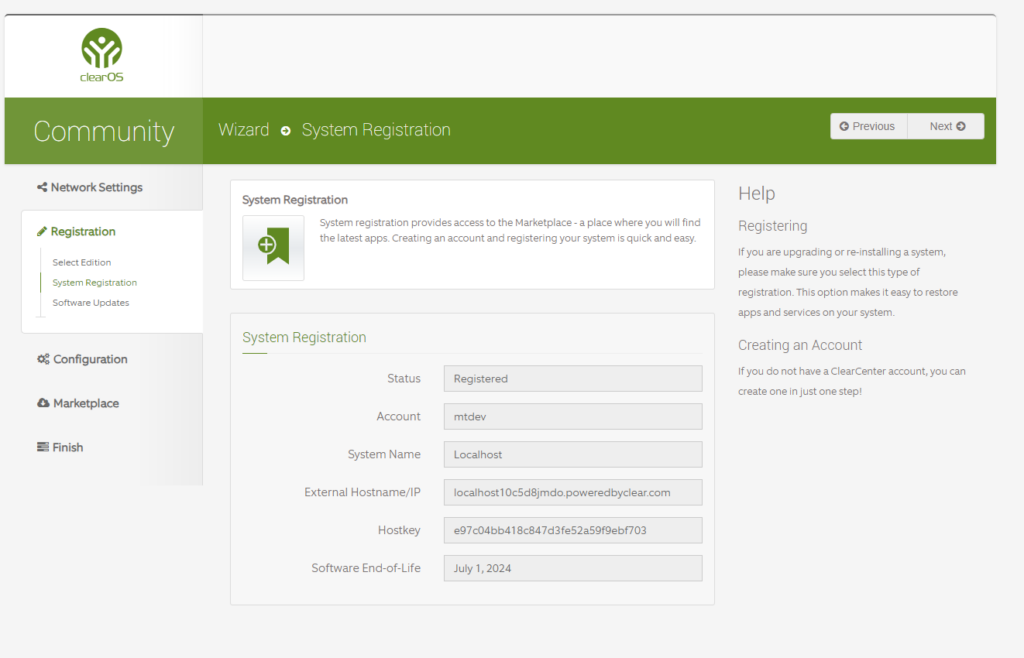Click the External Hostname/IP field

point(573,492)
